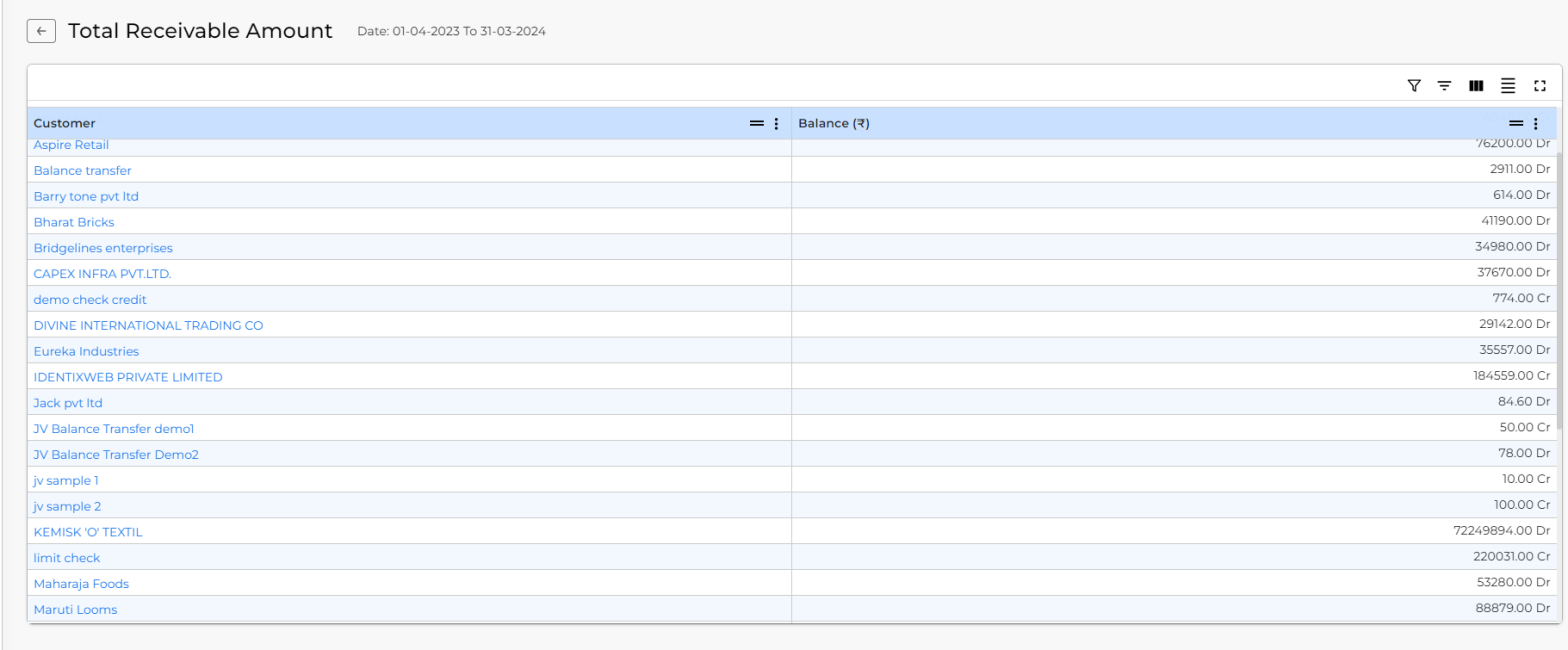Click the drag handle in Customer column header

click(x=757, y=123)
